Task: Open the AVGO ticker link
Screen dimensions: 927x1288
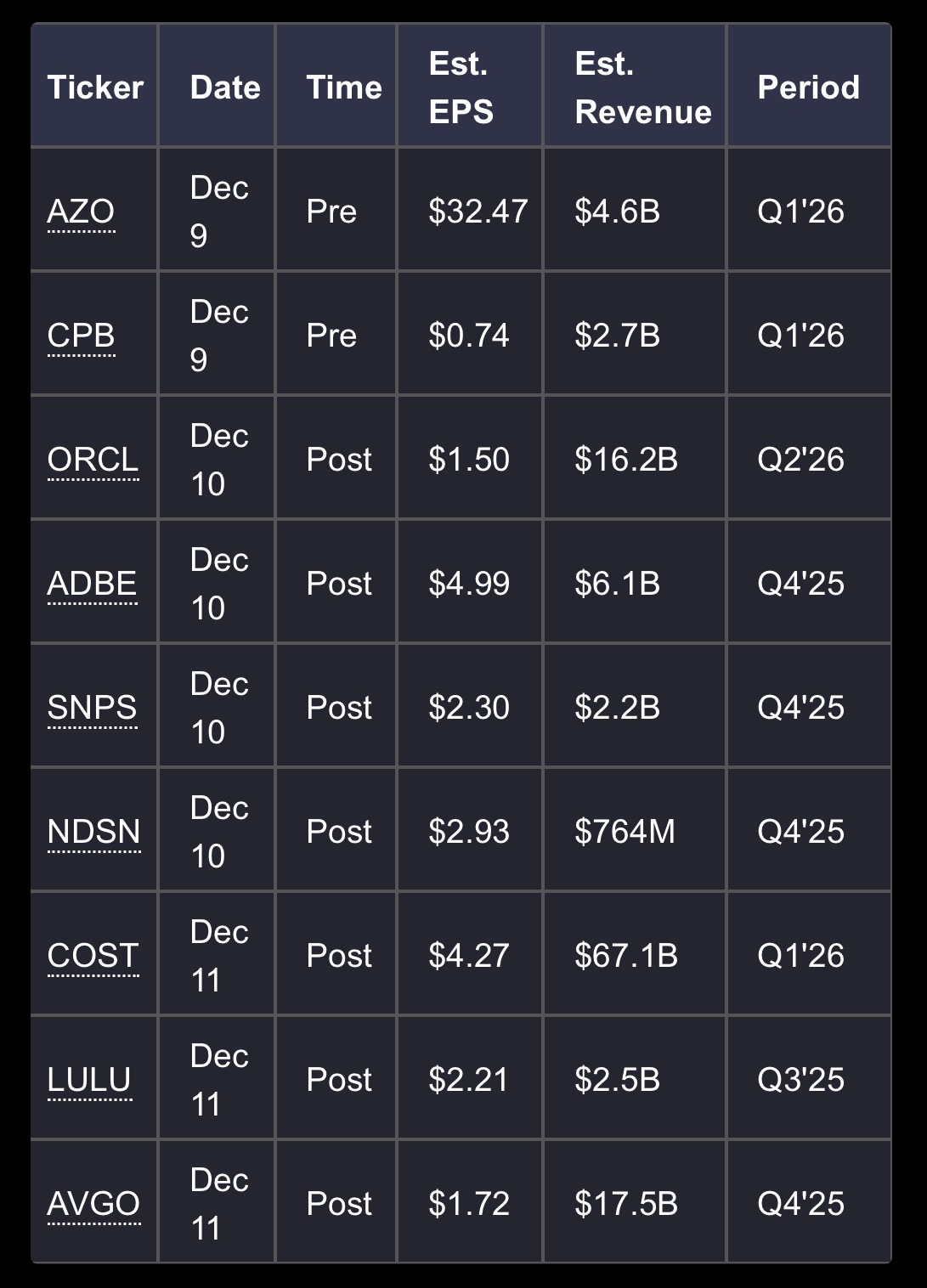Action: tap(93, 1204)
